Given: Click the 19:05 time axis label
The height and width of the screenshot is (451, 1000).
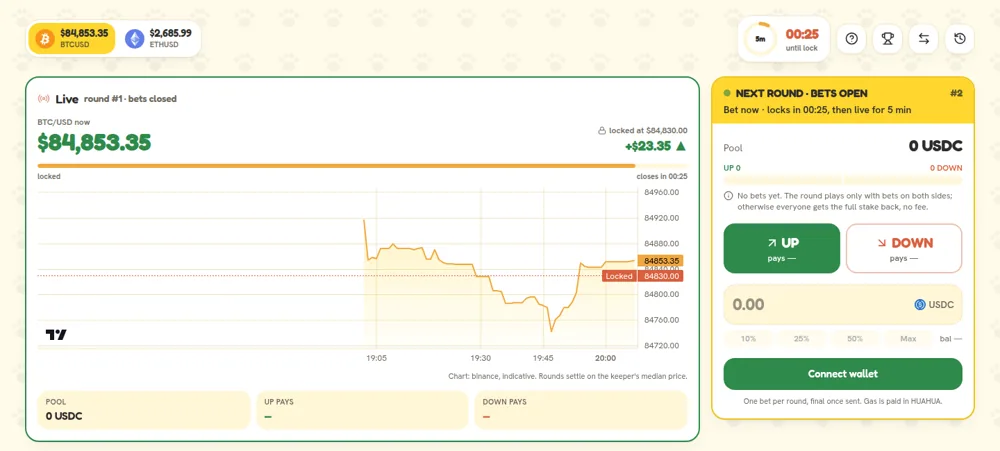Looking at the screenshot, I should pos(376,358).
